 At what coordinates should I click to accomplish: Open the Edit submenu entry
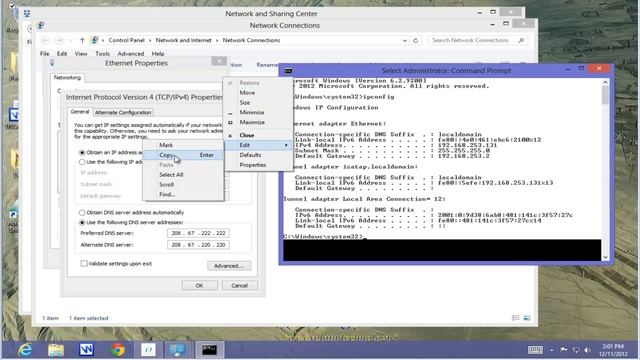258,145
